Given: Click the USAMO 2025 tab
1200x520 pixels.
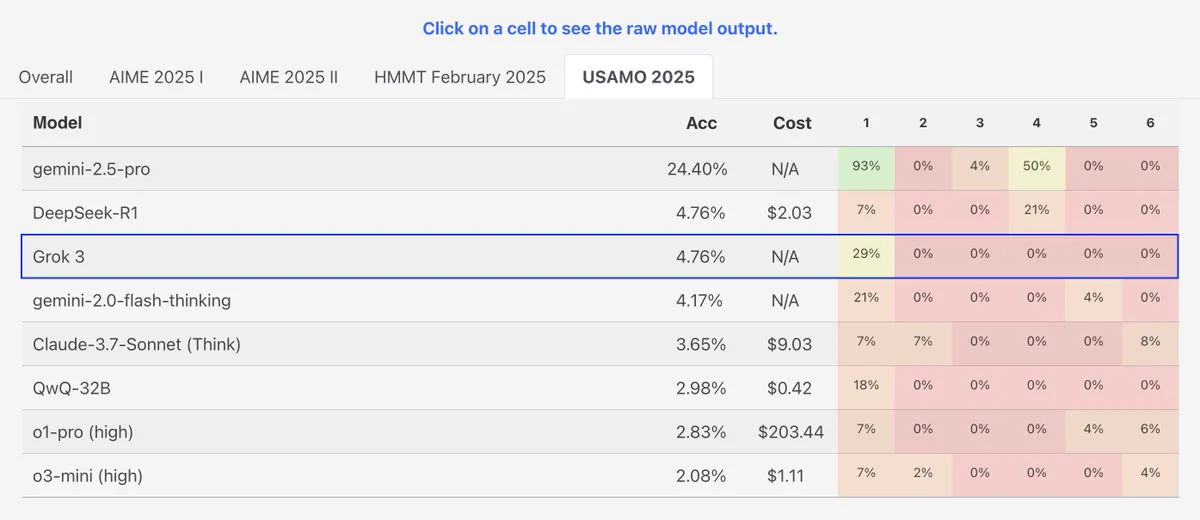Looking at the screenshot, I should pyautogui.click(x=639, y=77).
